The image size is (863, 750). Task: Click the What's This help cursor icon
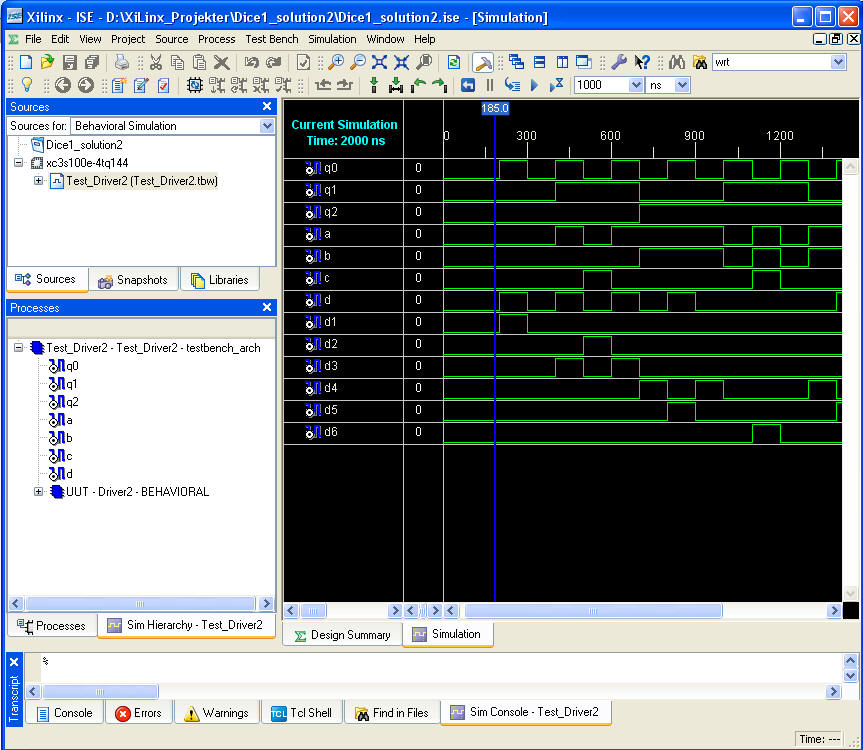tap(642, 62)
